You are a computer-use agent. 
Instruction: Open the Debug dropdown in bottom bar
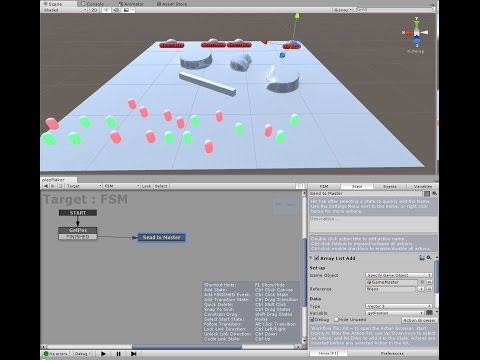pyautogui.click(x=82, y=354)
